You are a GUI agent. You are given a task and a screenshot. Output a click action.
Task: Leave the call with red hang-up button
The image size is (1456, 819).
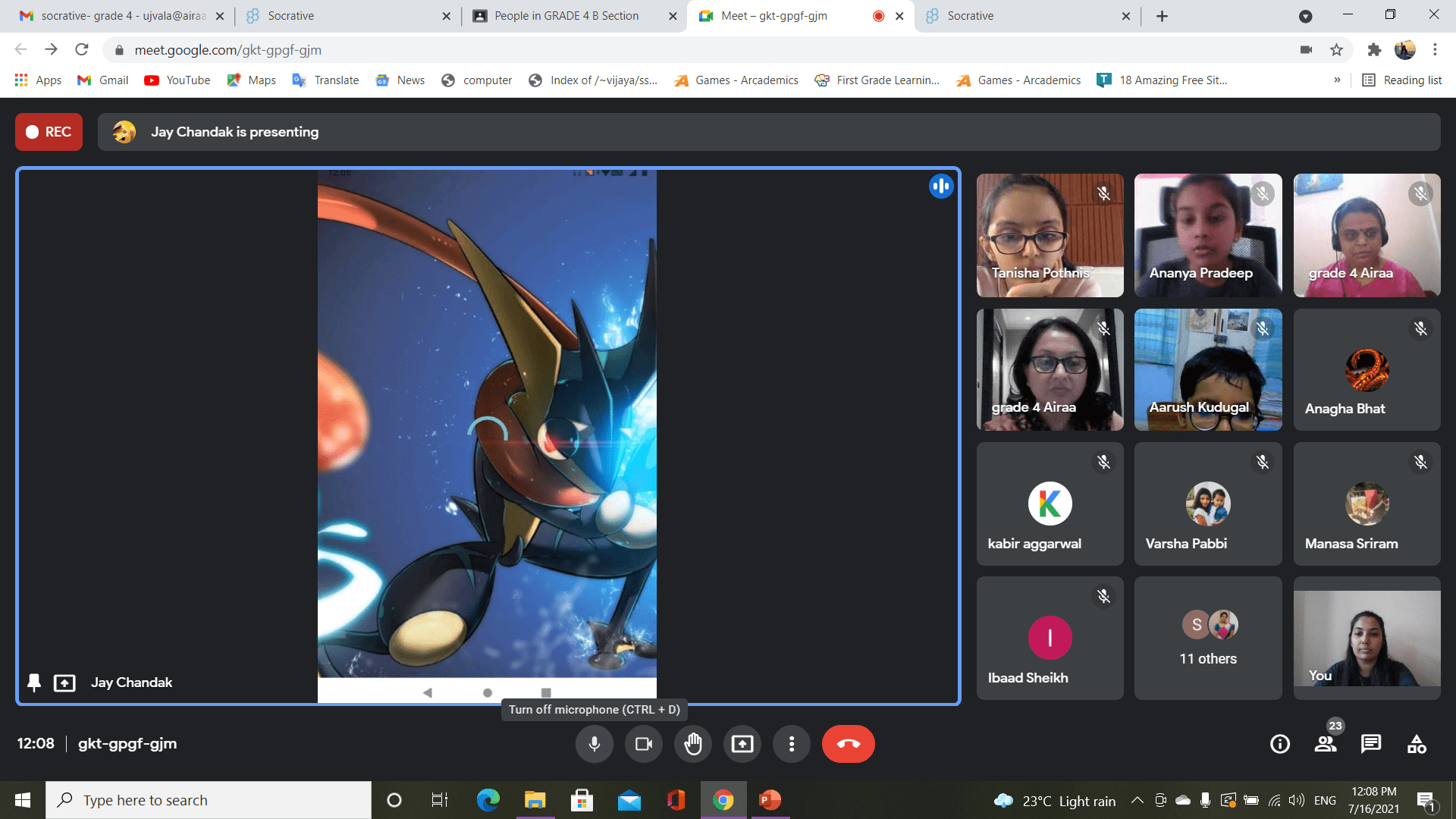point(848,744)
